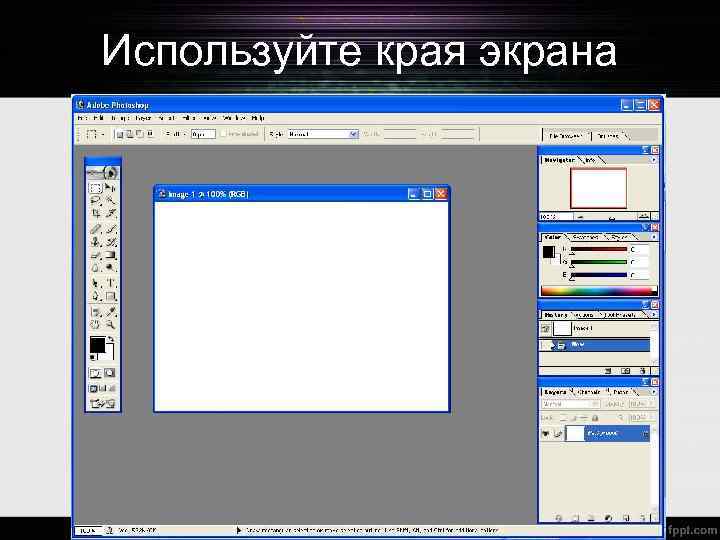Select the Path Selection tool
The image size is (720, 540).
click(x=96, y=283)
